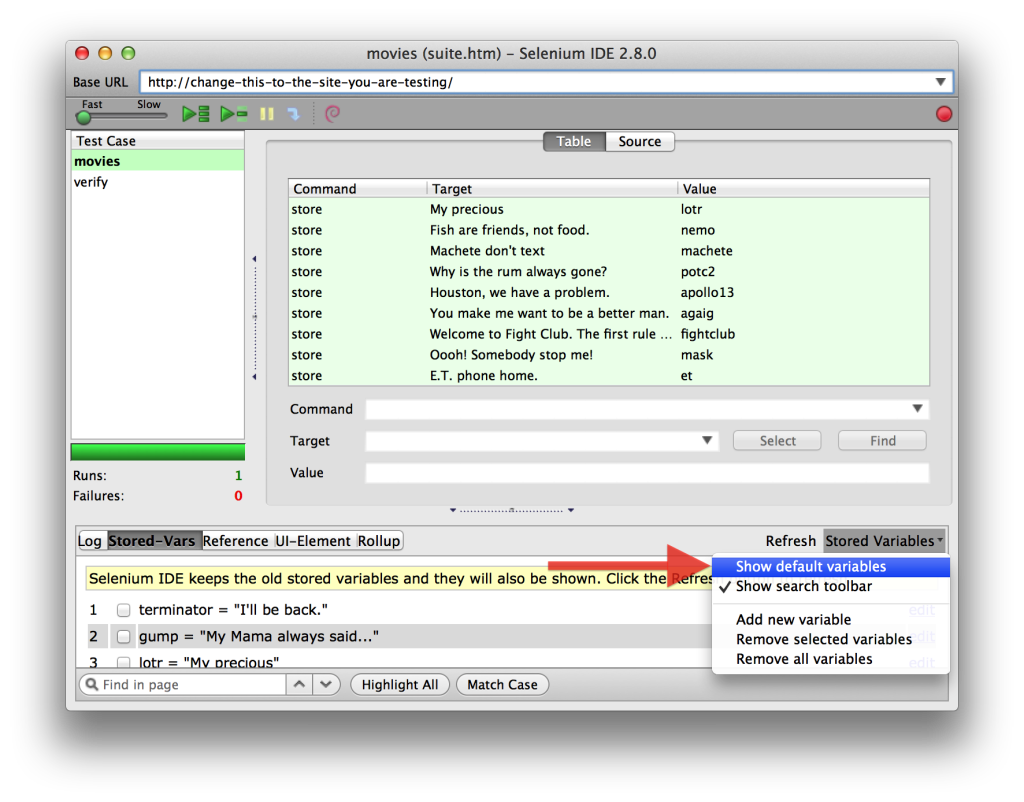The image size is (1024, 802).
Task: Click magnifier icon in find bar
Action: click(x=92, y=684)
